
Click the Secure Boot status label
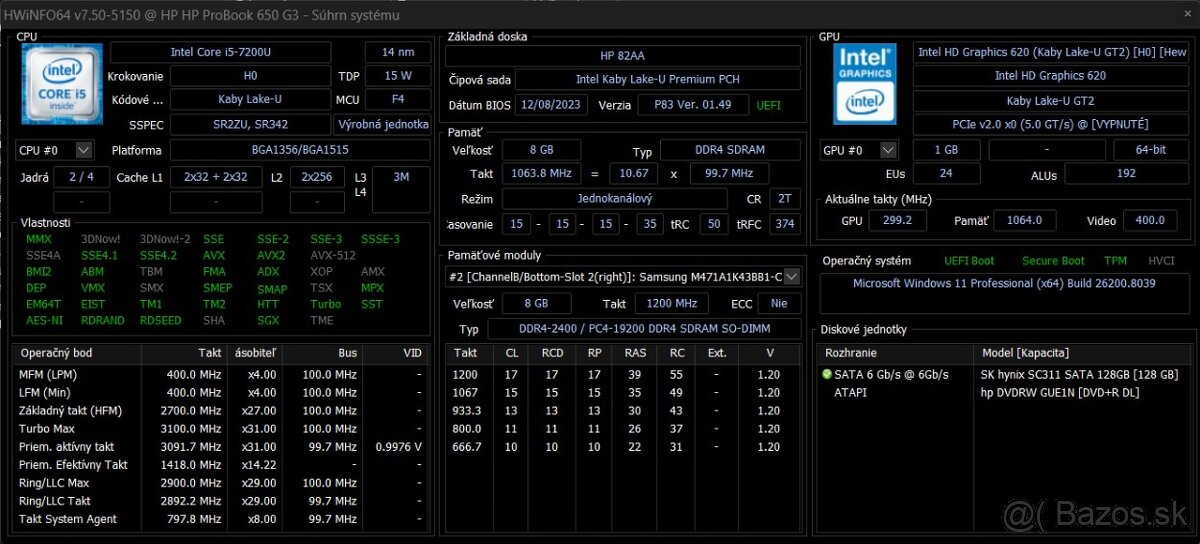coord(1052,261)
